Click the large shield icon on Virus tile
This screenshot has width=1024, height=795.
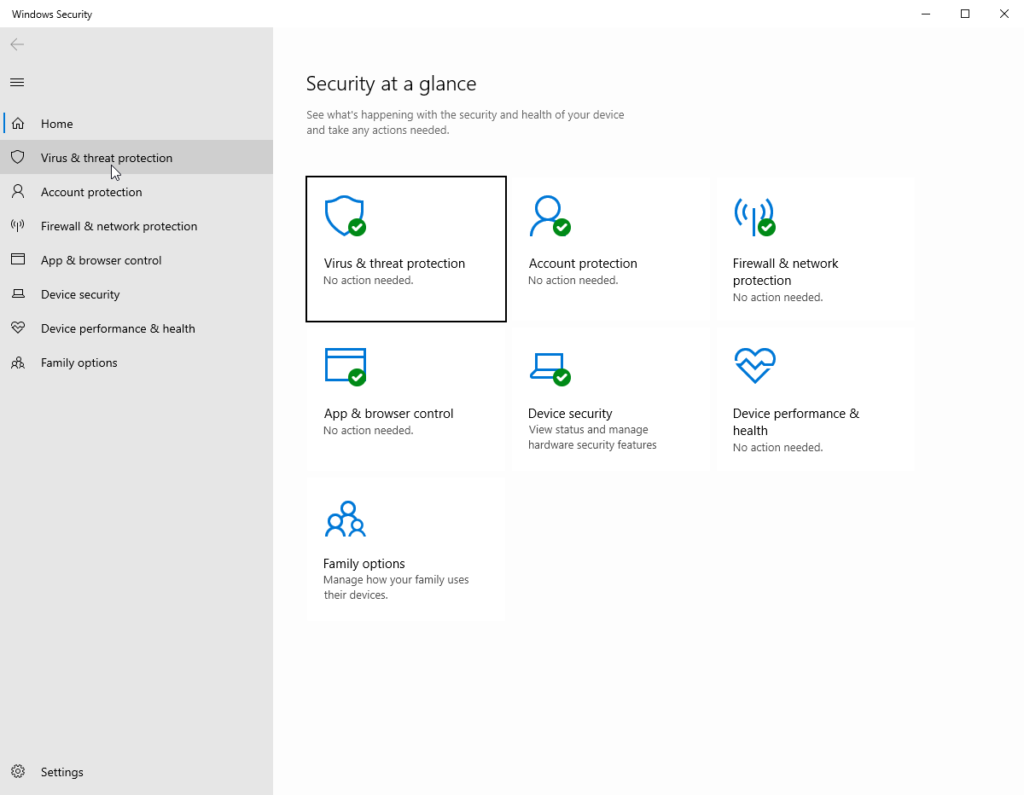point(345,216)
